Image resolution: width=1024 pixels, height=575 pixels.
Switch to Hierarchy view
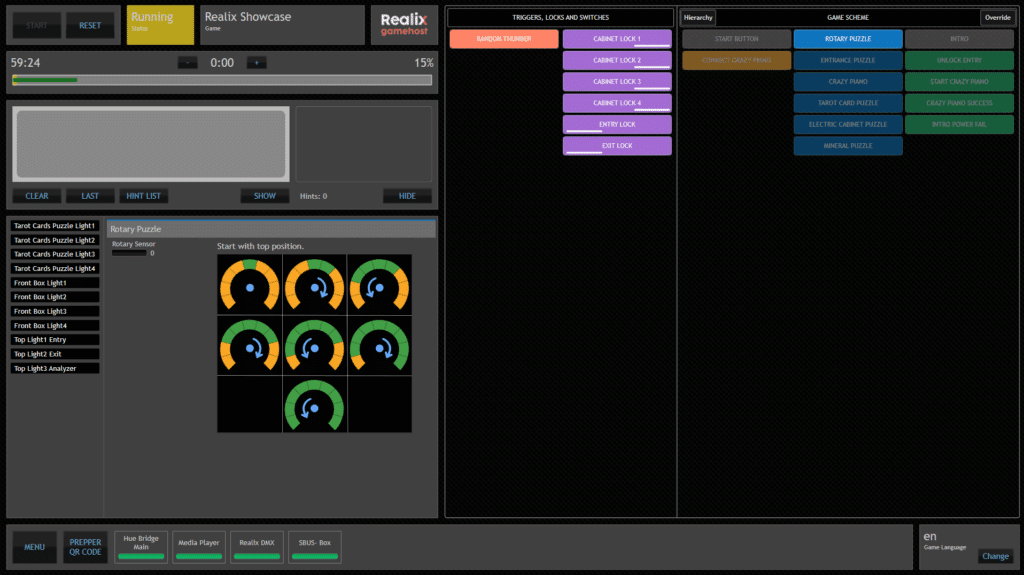tap(698, 18)
